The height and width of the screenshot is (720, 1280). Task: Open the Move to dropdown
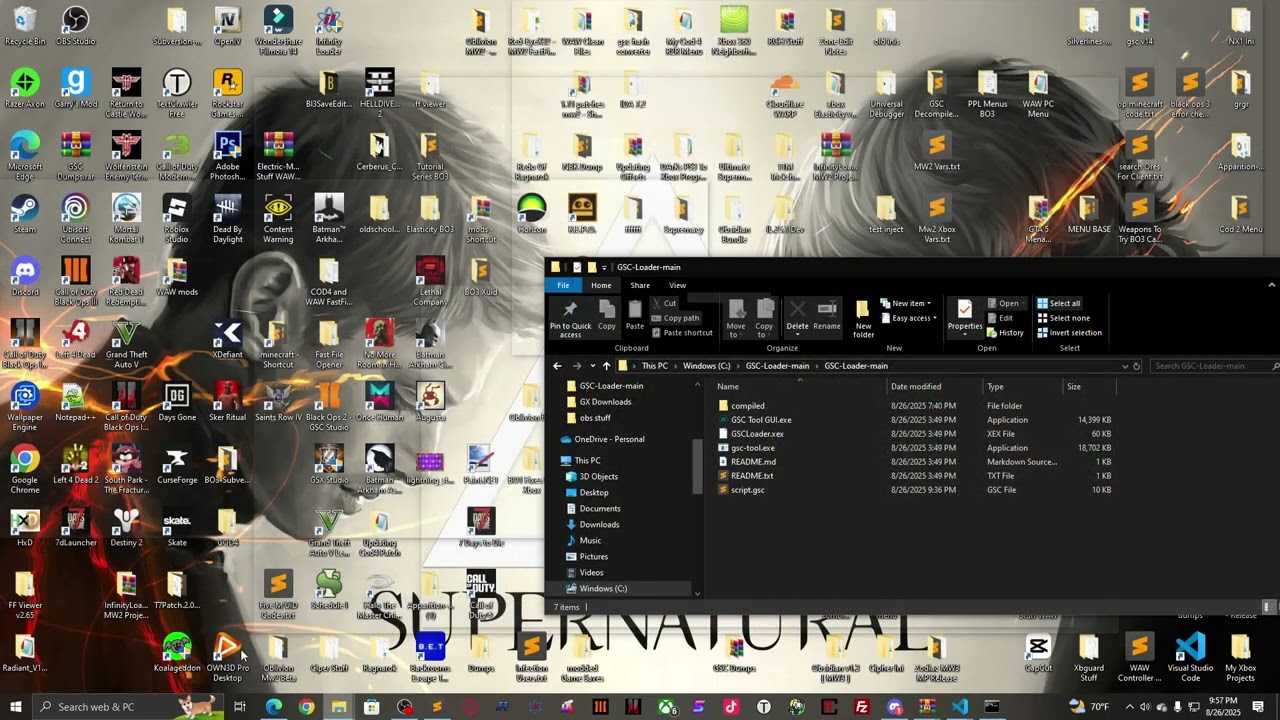click(x=737, y=319)
